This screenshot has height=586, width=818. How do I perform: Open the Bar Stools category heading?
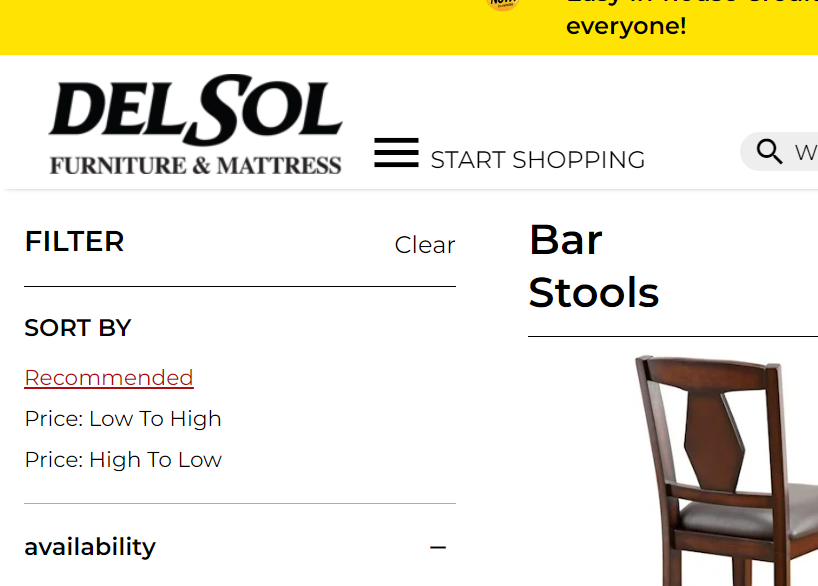click(594, 267)
